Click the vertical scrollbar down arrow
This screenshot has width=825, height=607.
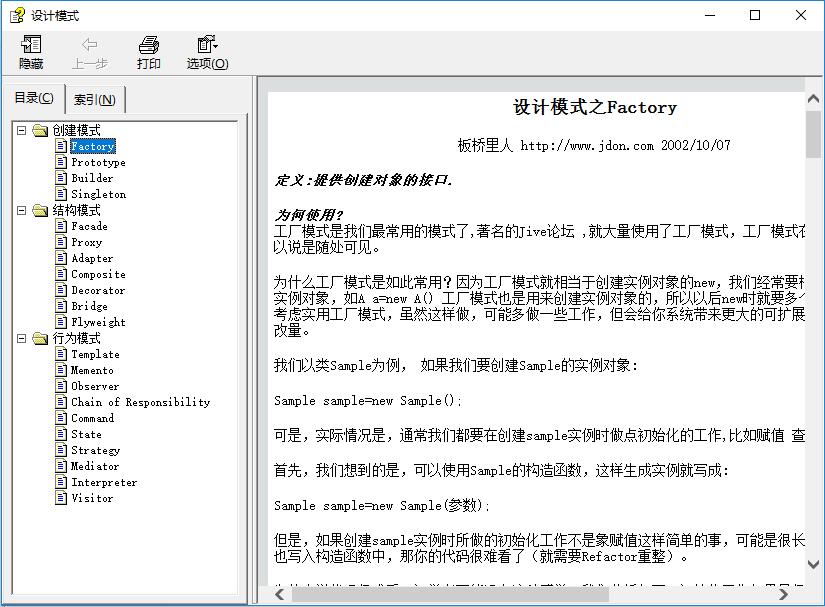(x=813, y=564)
